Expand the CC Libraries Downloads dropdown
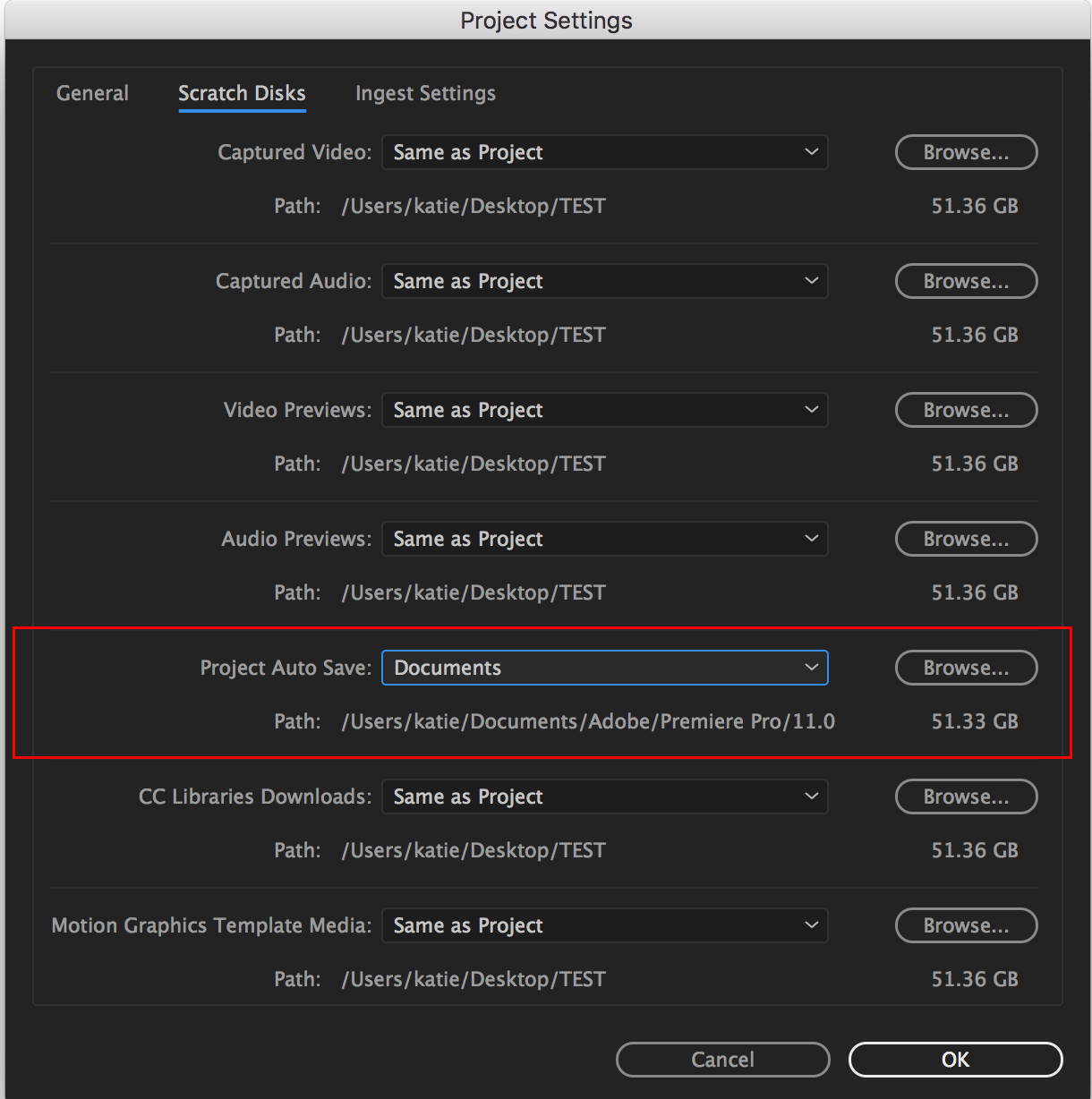This screenshot has width=1092, height=1099. 604,797
